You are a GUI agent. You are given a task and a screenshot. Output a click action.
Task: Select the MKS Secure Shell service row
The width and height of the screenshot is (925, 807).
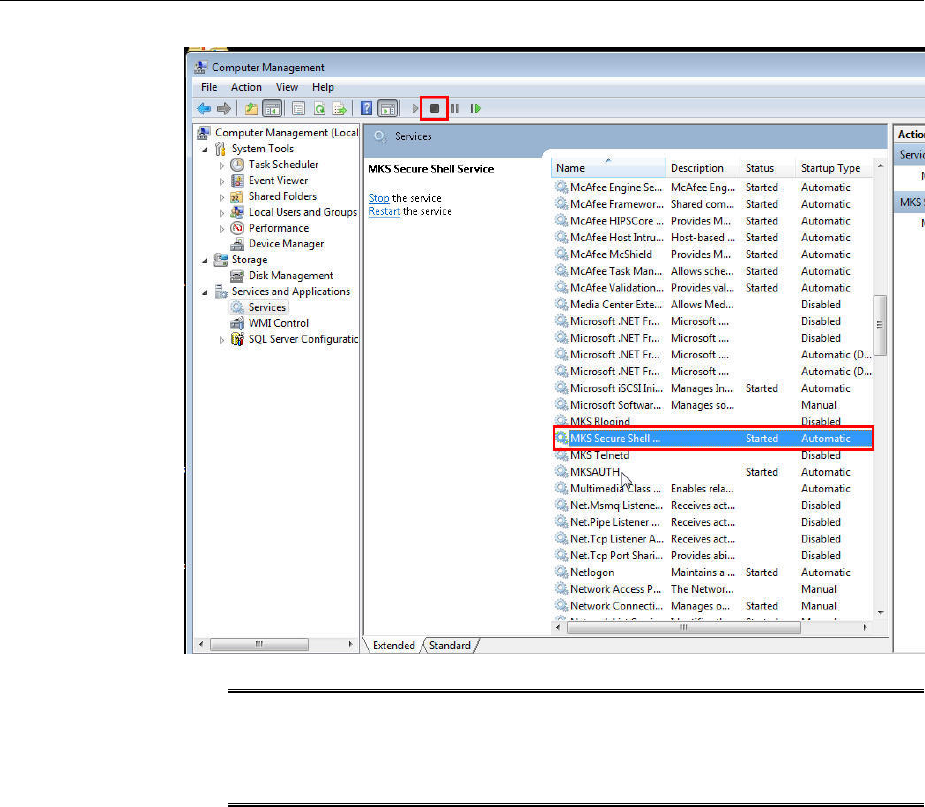tap(713, 438)
